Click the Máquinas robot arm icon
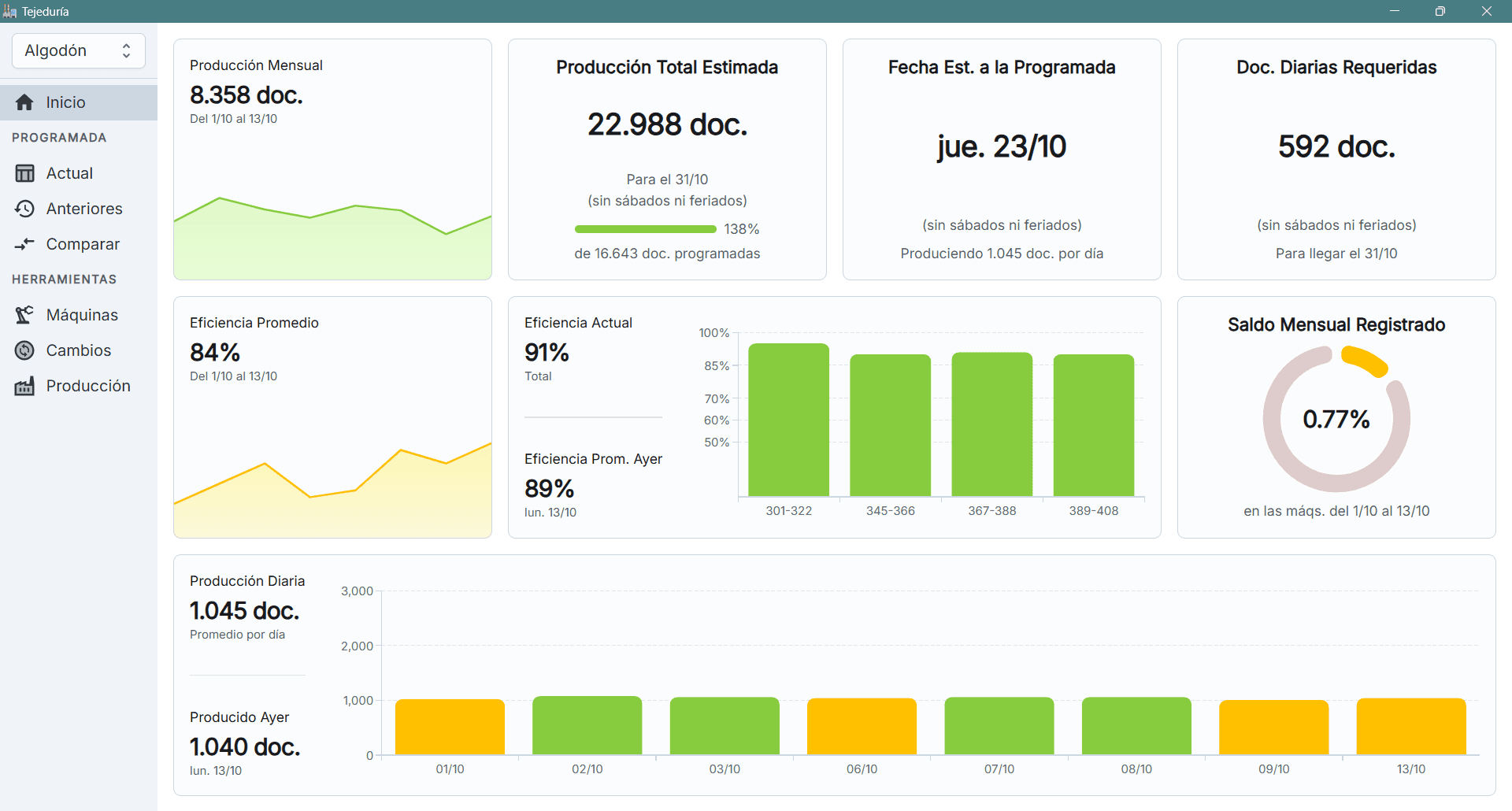The height and width of the screenshot is (811, 1512). 24,315
